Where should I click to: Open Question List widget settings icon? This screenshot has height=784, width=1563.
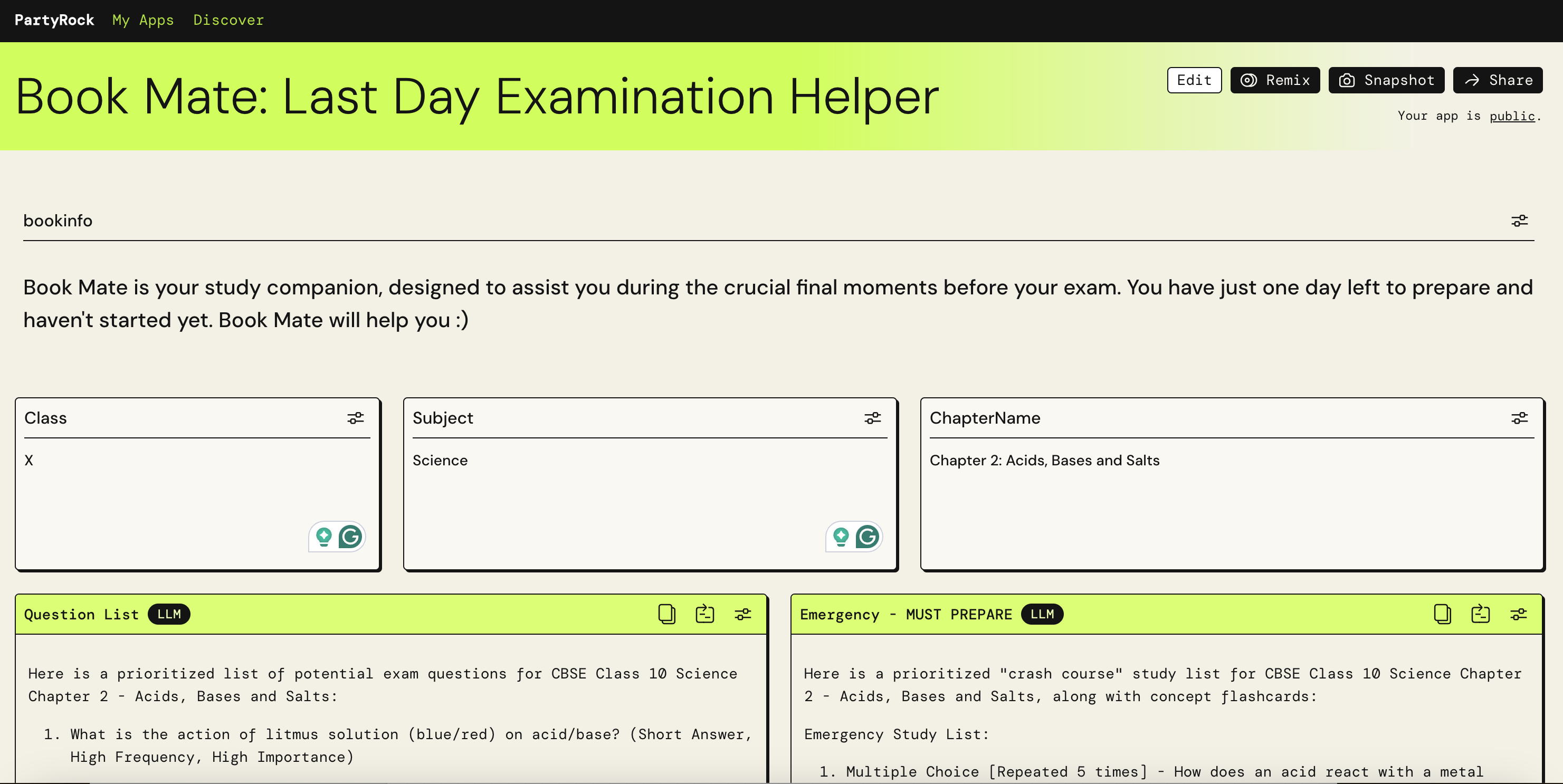click(x=742, y=614)
